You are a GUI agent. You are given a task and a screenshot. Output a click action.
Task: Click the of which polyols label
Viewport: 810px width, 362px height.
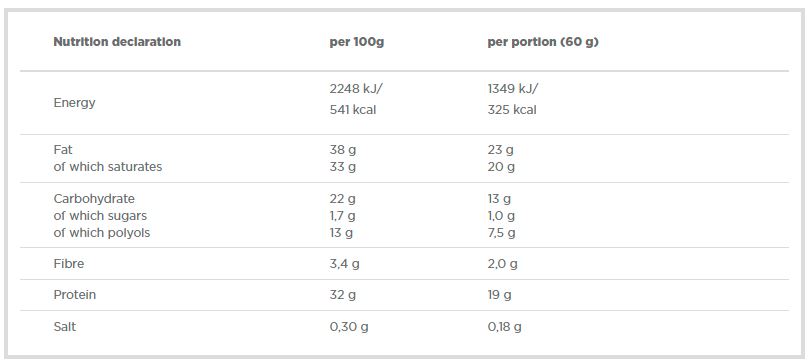click(102, 233)
